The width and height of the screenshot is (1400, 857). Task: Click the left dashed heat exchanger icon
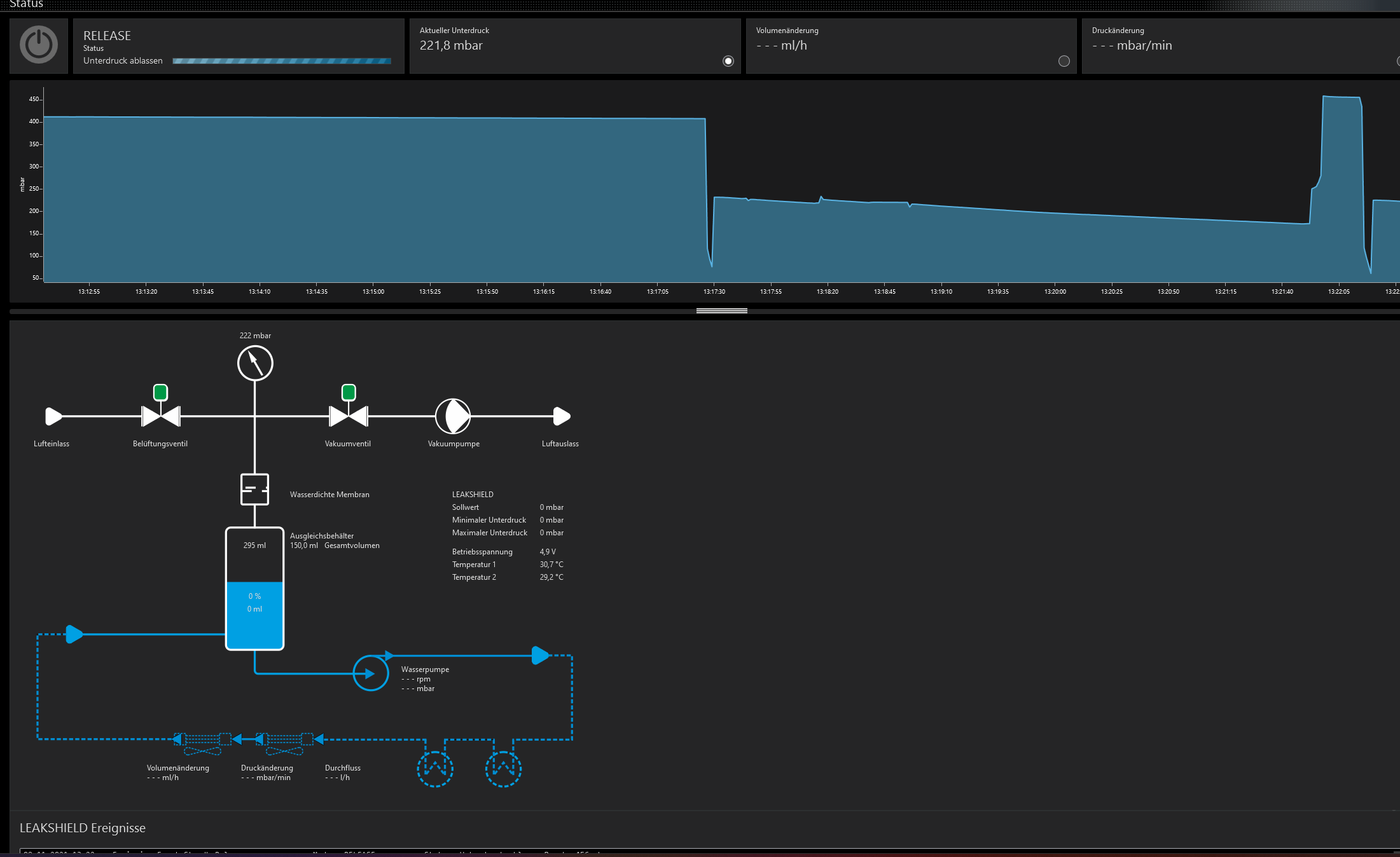coord(435,769)
